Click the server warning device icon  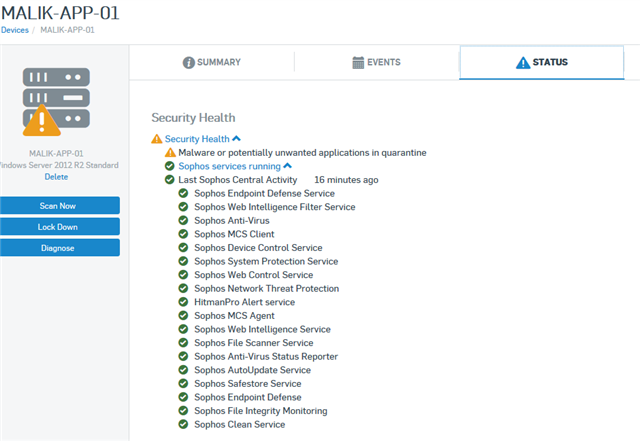[56, 102]
